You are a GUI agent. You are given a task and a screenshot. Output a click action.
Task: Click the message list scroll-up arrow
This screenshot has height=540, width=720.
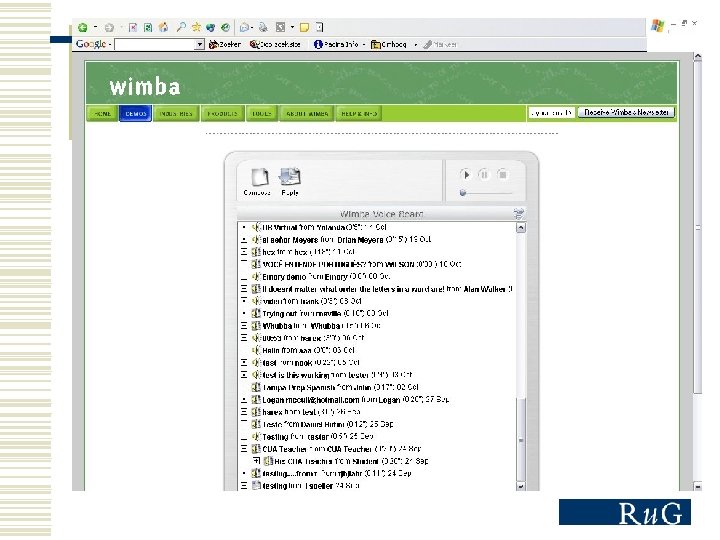(x=521, y=227)
